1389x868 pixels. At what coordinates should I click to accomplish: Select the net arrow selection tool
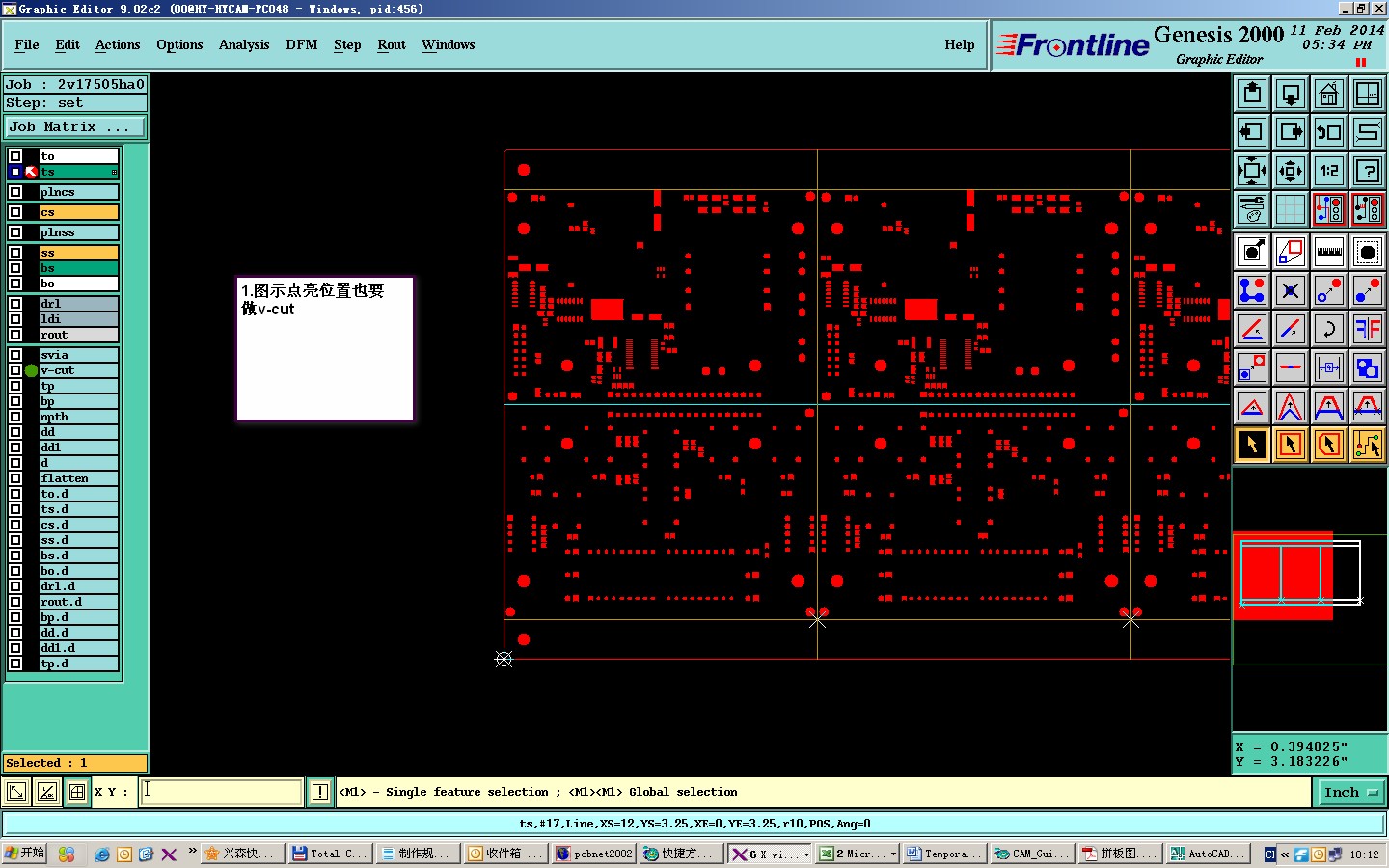coord(1368,445)
